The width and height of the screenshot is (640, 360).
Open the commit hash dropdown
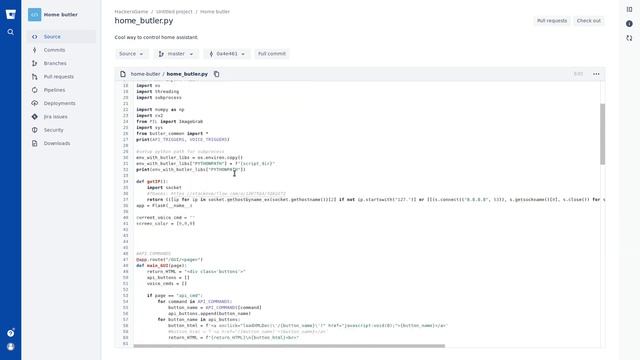227,54
